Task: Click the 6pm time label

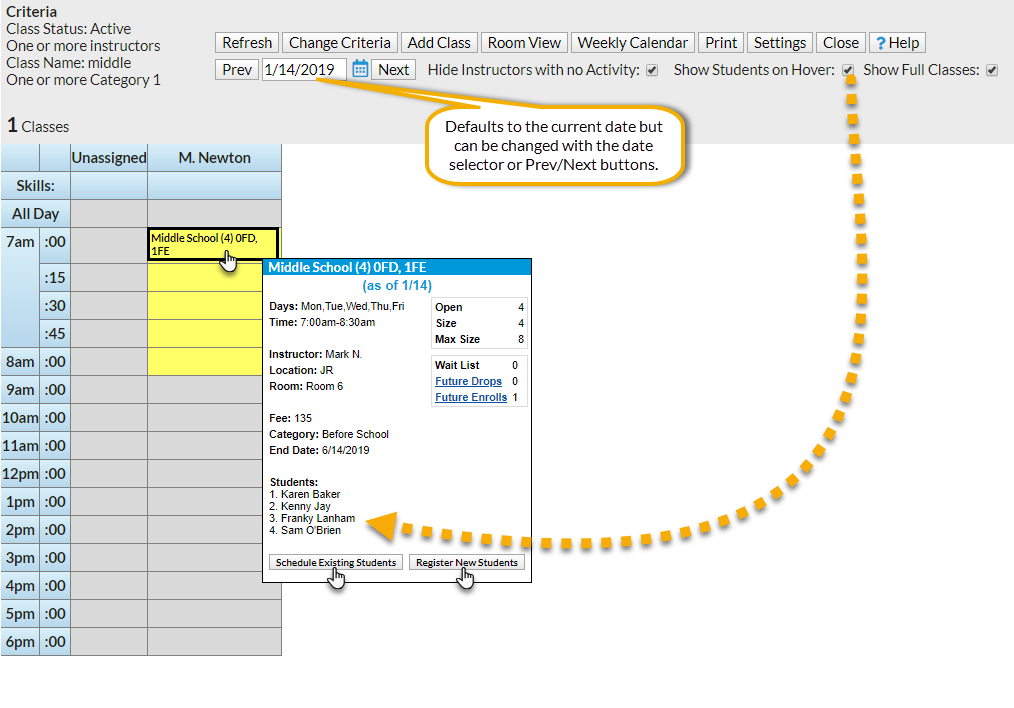Action: pyautogui.click(x=20, y=642)
